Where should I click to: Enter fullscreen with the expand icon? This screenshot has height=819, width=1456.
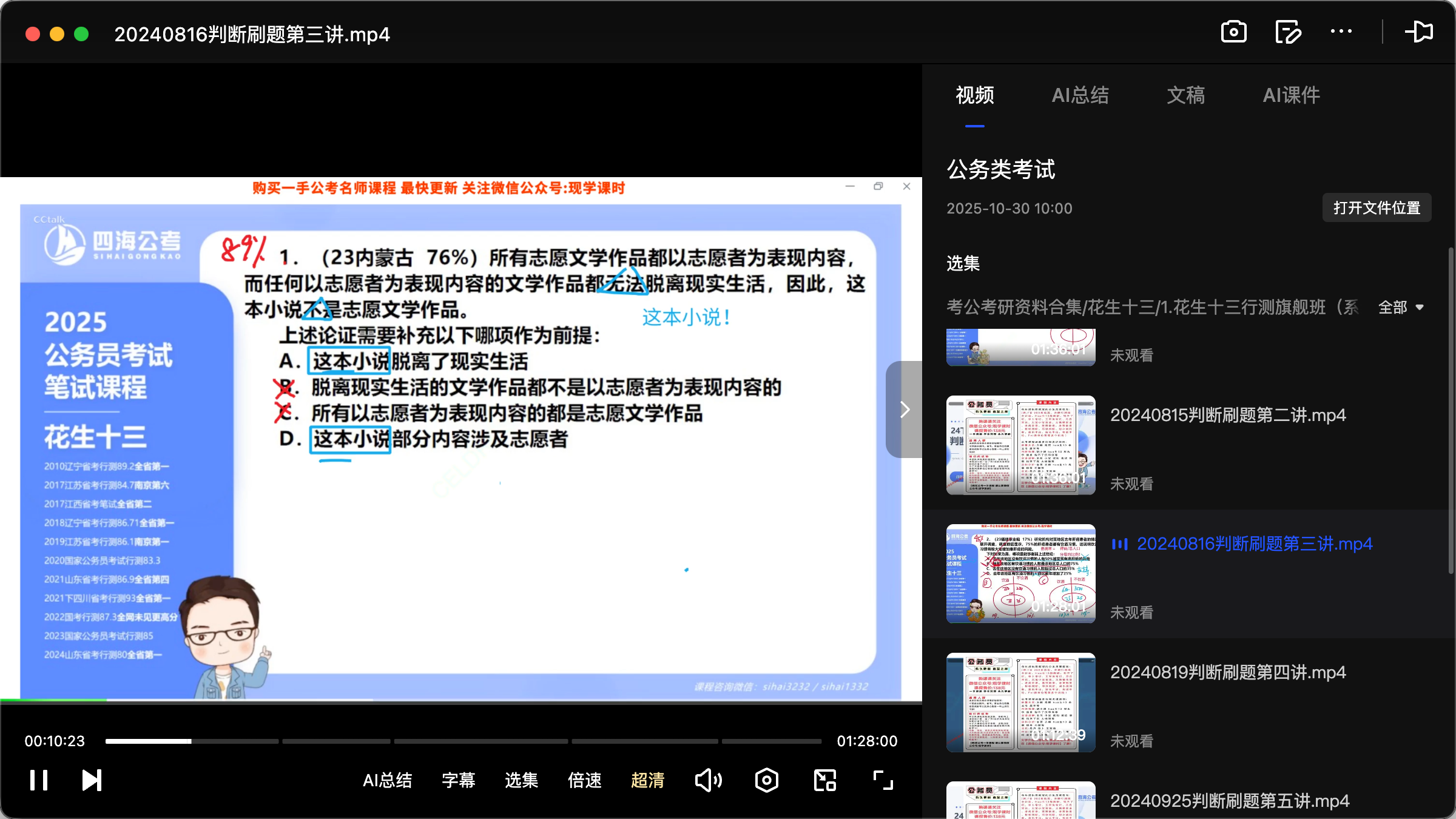tap(882, 780)
